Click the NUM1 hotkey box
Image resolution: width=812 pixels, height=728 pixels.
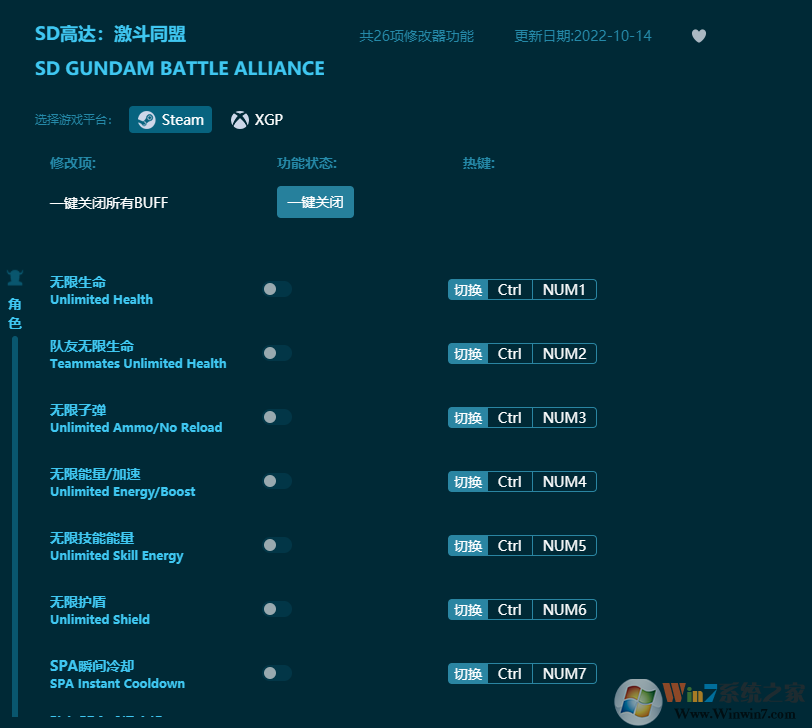pyautogui.click(x=564, y=289)
